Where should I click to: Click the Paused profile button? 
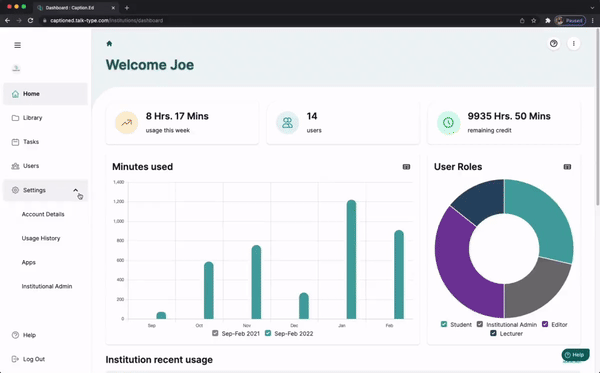pyautogui.click(x=570, y=21)
